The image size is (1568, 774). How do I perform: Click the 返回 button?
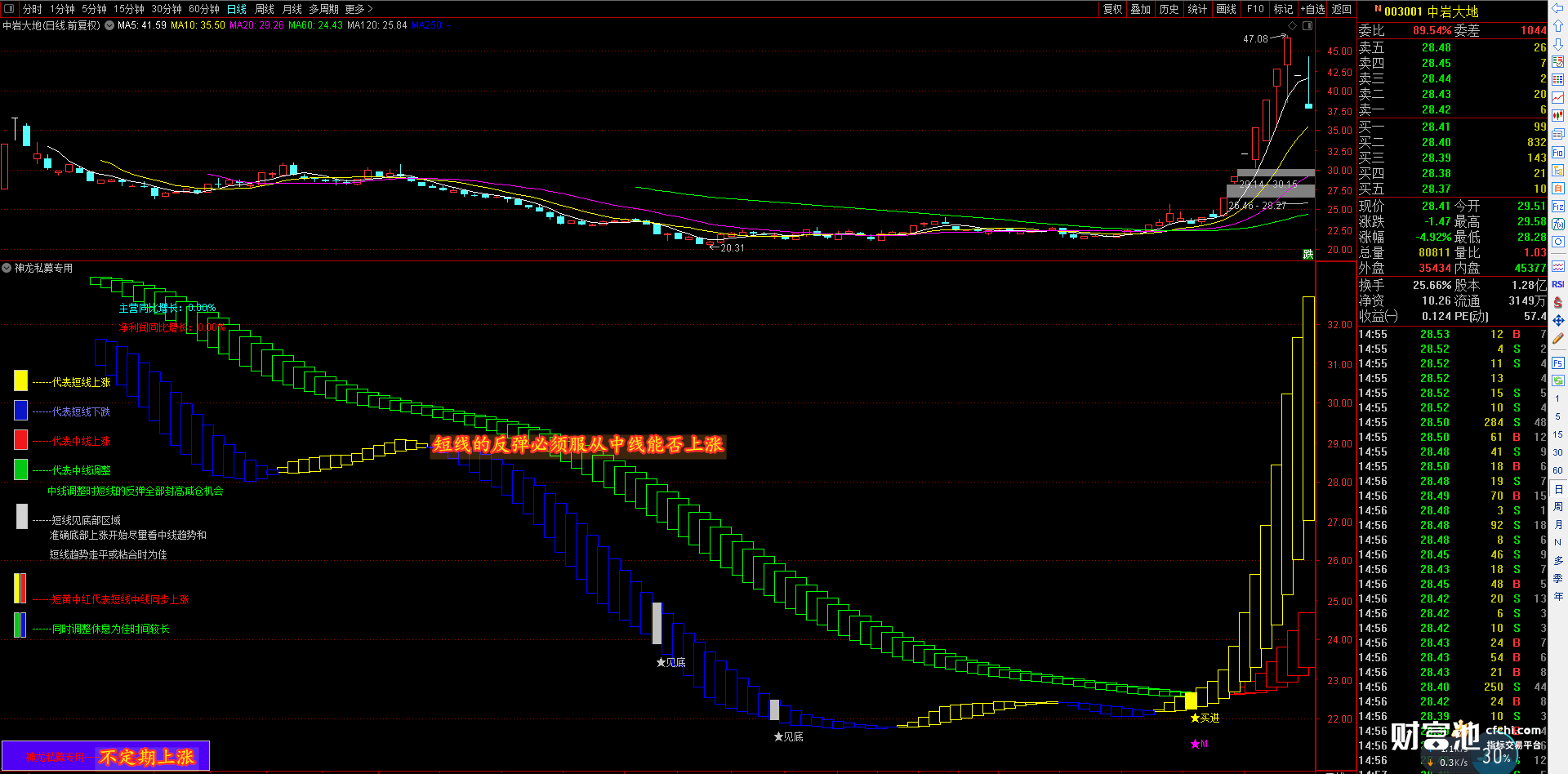click(x=1342, y=9)
